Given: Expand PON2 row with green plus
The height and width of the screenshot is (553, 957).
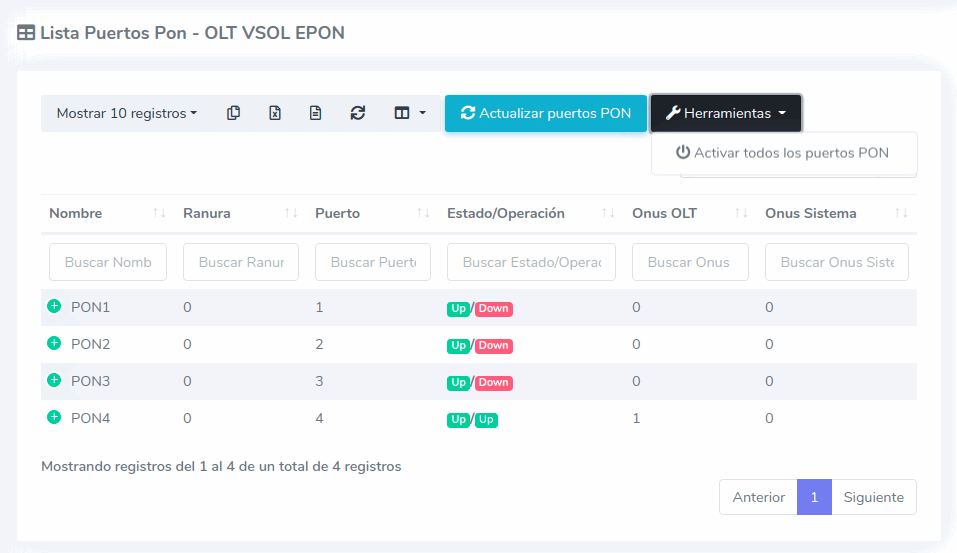Looking at the screenshot, I should [54, 344].
